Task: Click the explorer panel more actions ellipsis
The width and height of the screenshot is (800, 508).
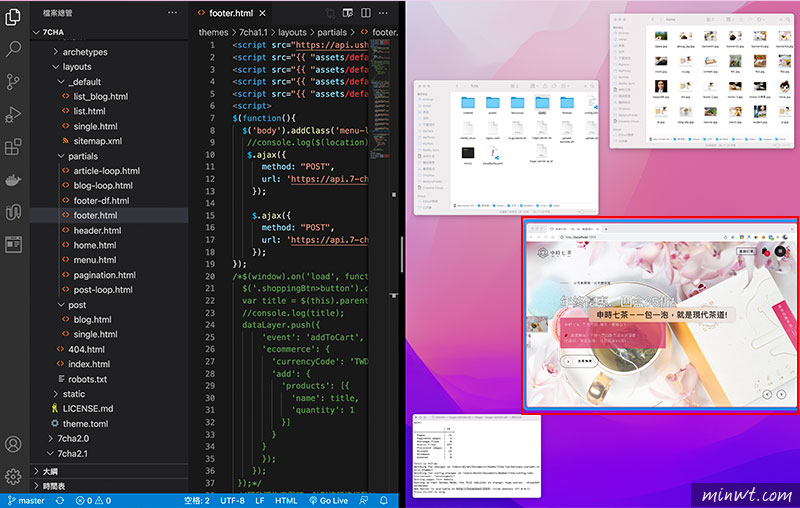Action: point(172,13)
